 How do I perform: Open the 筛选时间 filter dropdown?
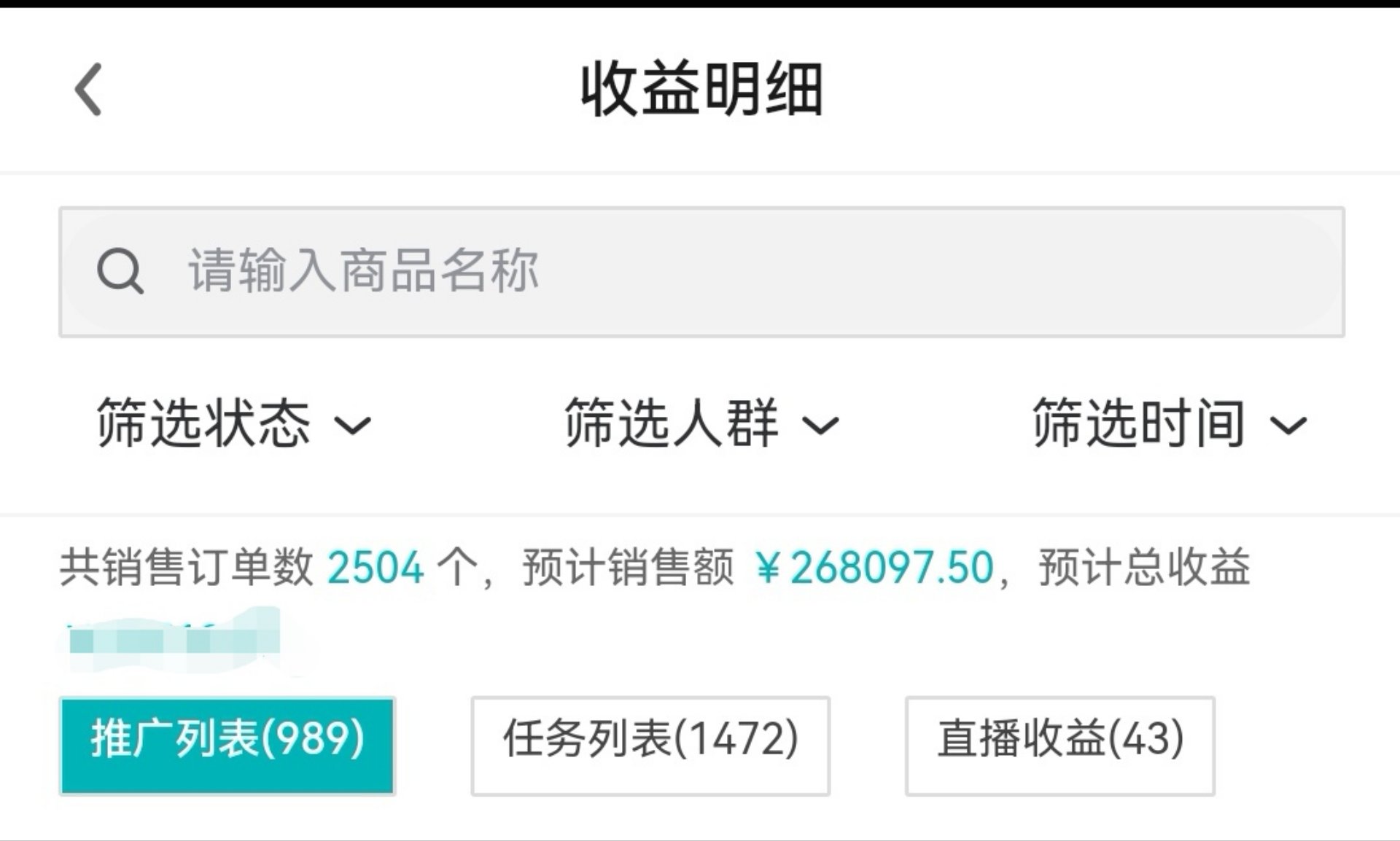pos(1139,423)
